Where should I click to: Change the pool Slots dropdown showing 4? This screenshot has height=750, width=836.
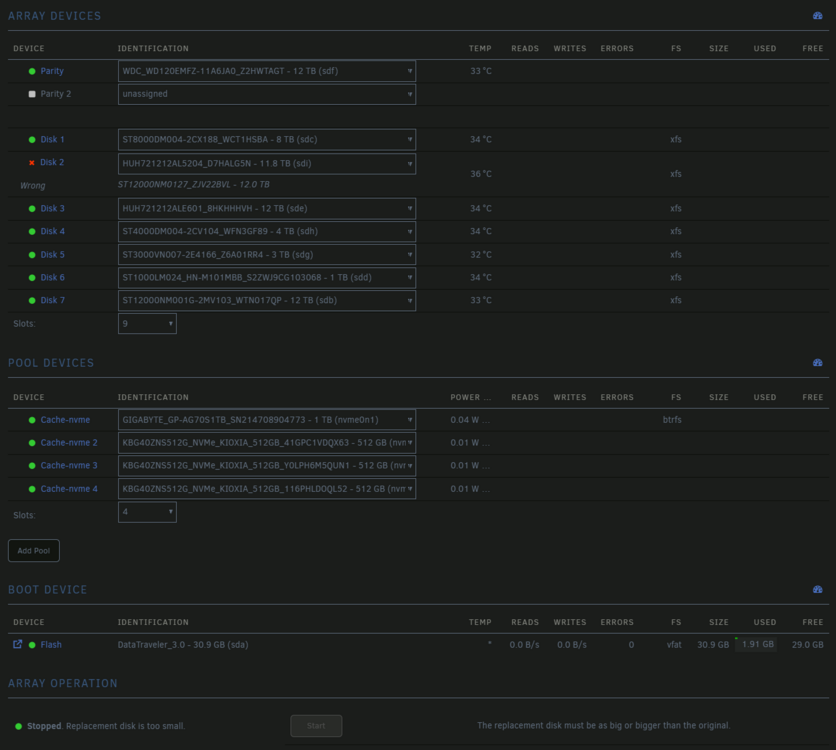coord(147,512)
